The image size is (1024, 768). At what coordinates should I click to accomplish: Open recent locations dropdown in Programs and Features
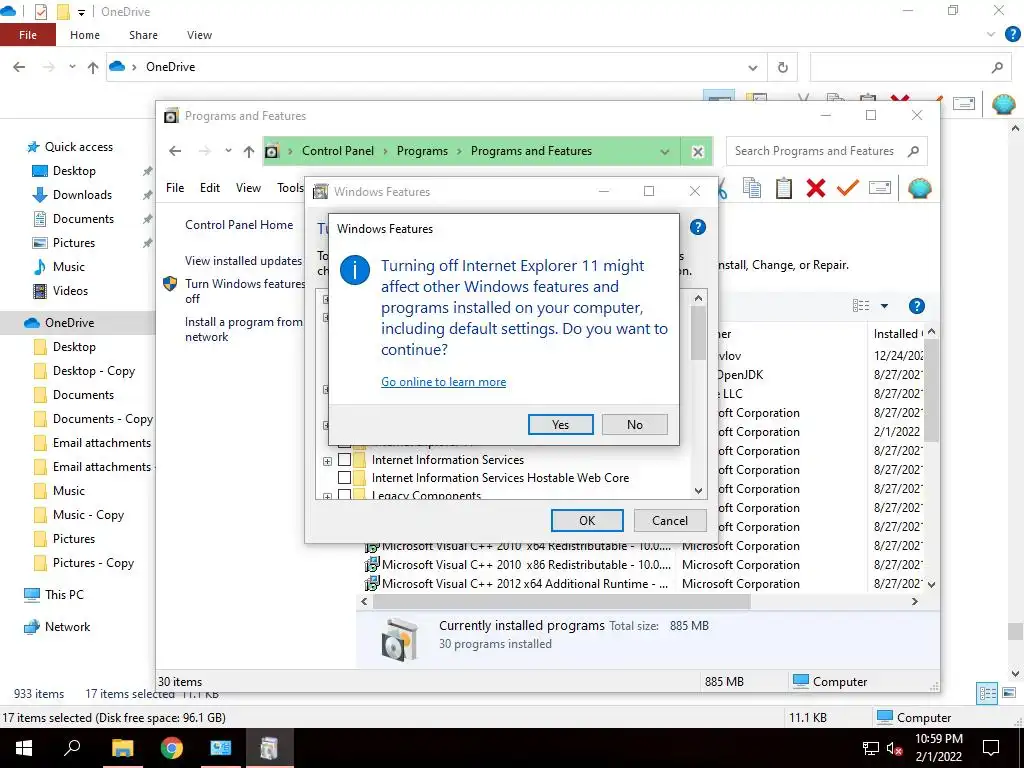pos(228,151)
